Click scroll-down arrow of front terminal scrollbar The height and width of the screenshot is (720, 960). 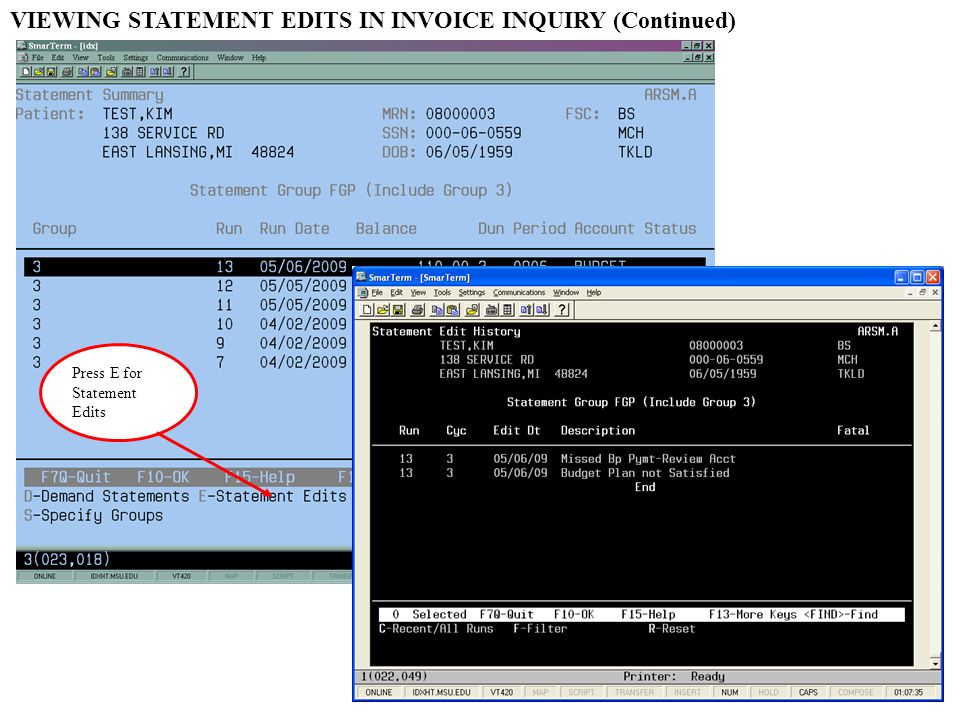(x=935, y=663)
